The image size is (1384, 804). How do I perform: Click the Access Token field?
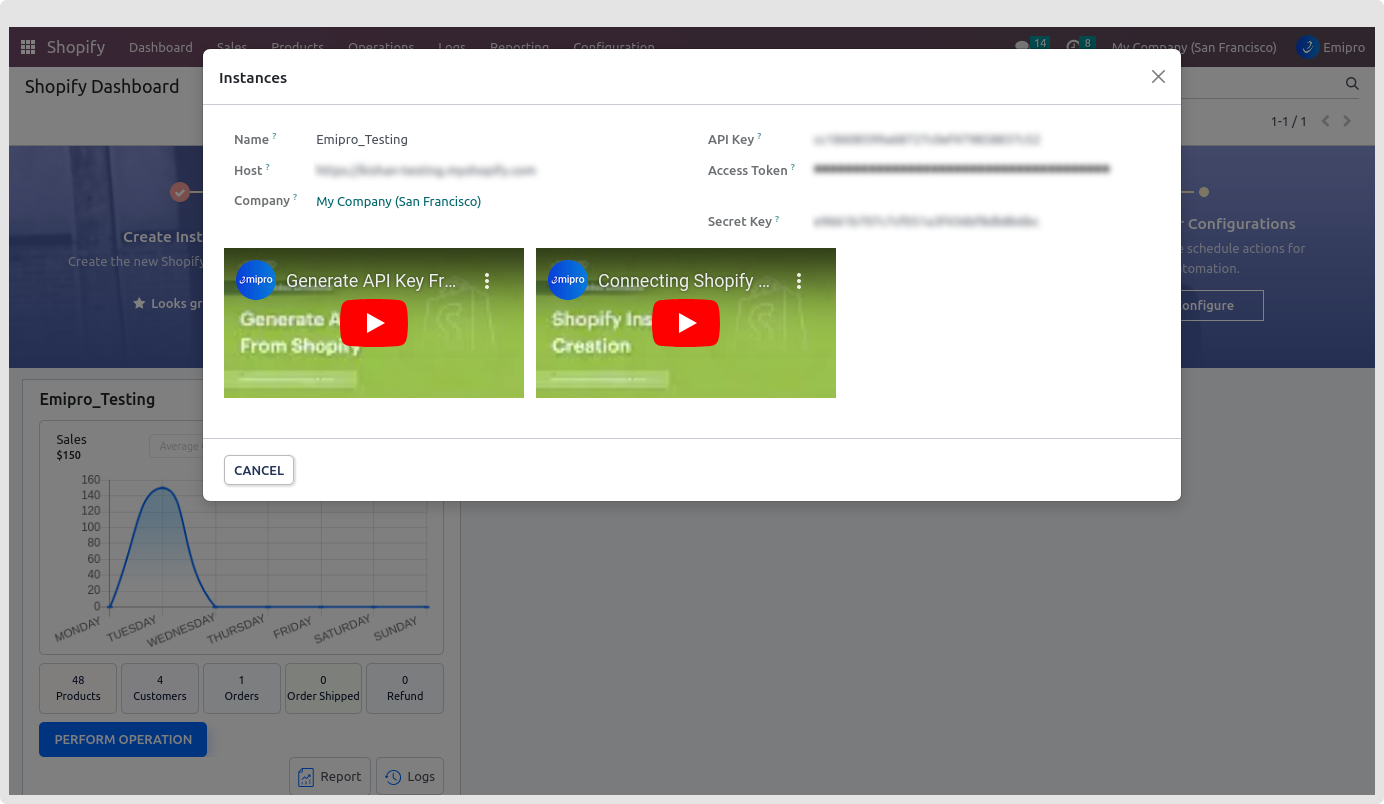(961, 170)
